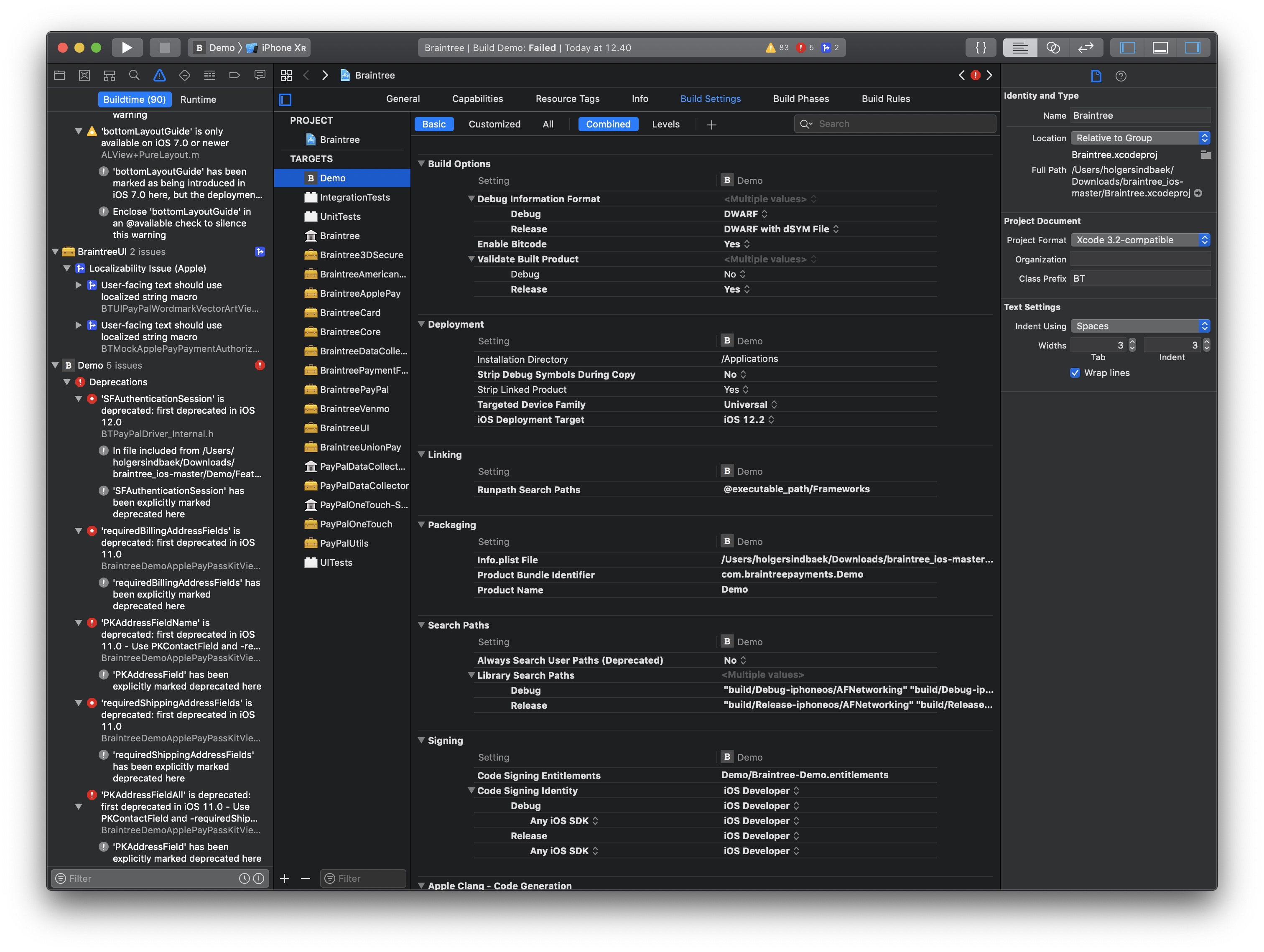Open the Resource Tags tab
This screenshot has width=1264, height=952.
568,99
